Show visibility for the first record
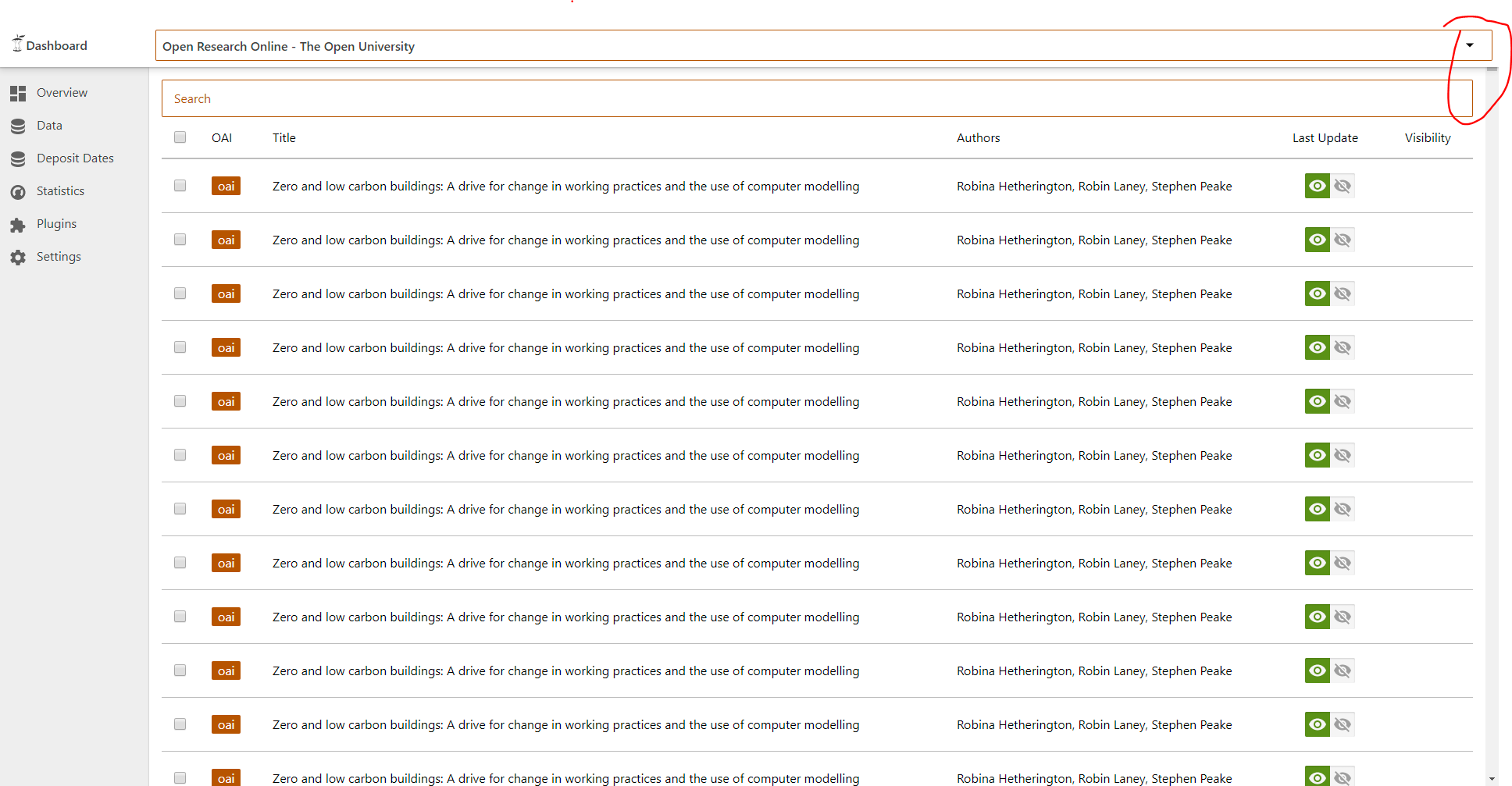The height and width of the screenshot is (786, 1512). tap(1317, 186)
